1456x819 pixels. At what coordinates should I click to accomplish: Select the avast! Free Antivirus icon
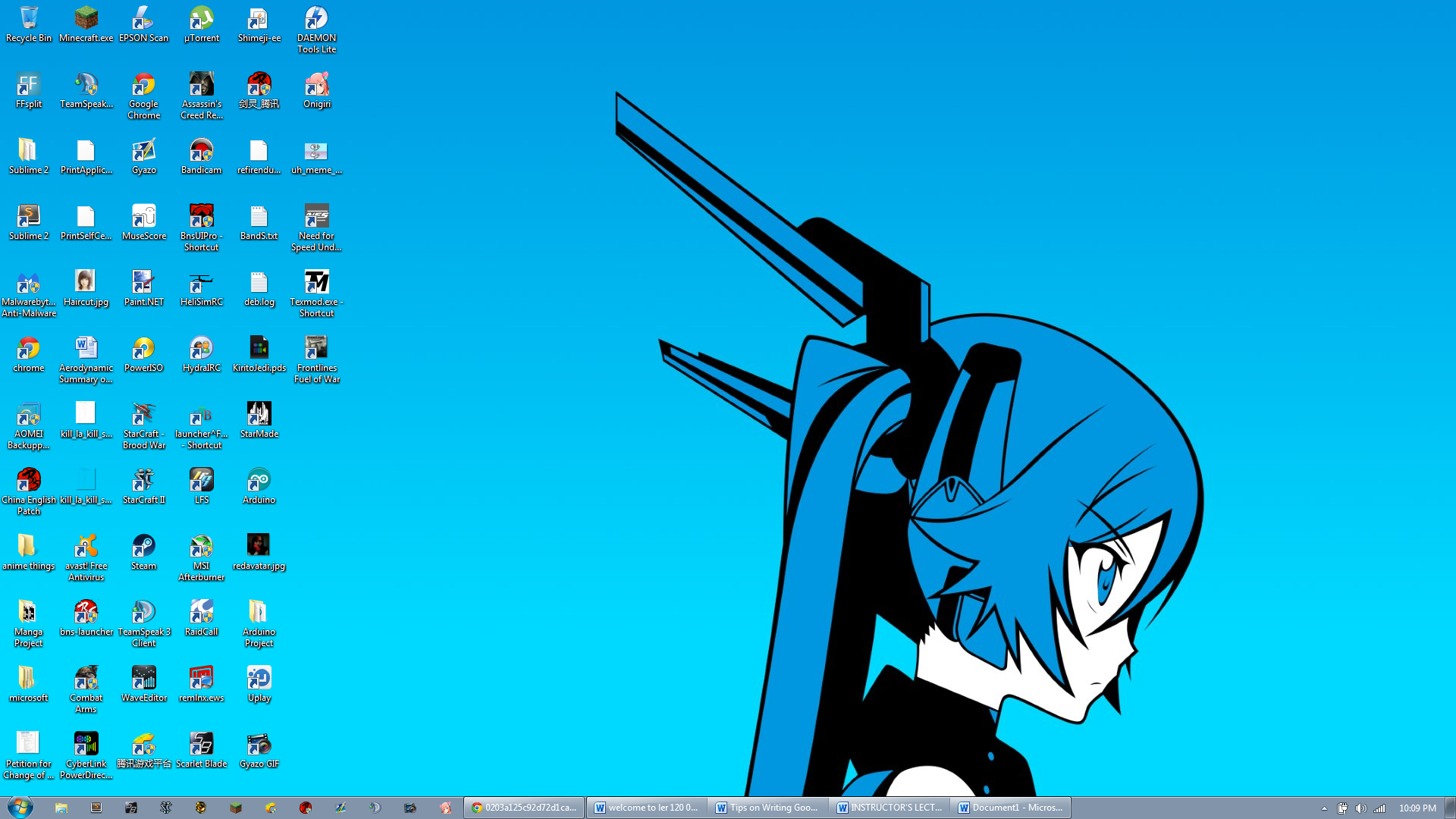[86, 557]
